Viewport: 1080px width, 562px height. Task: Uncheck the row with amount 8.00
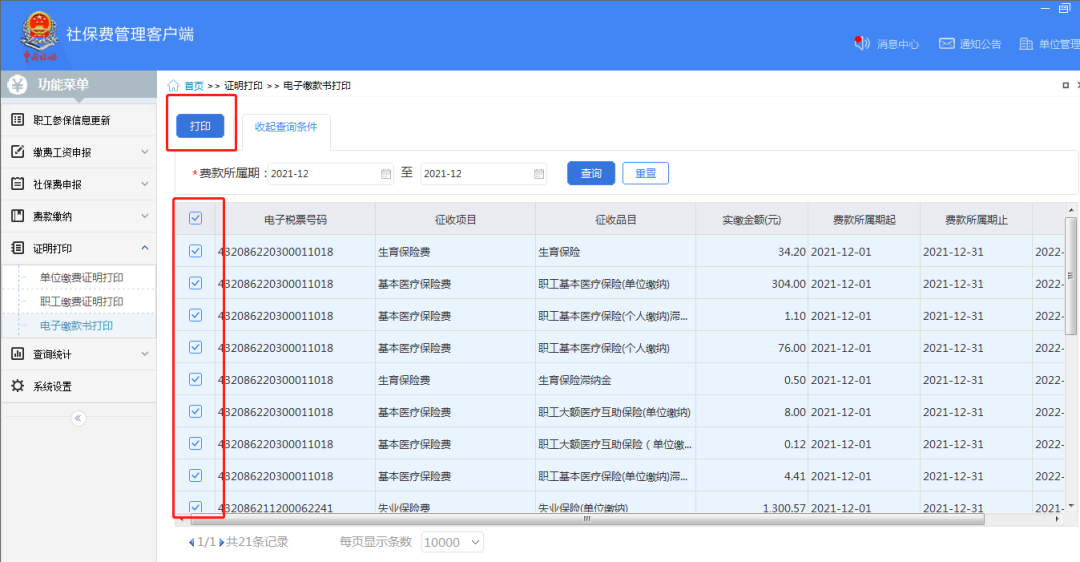[196, 411]
